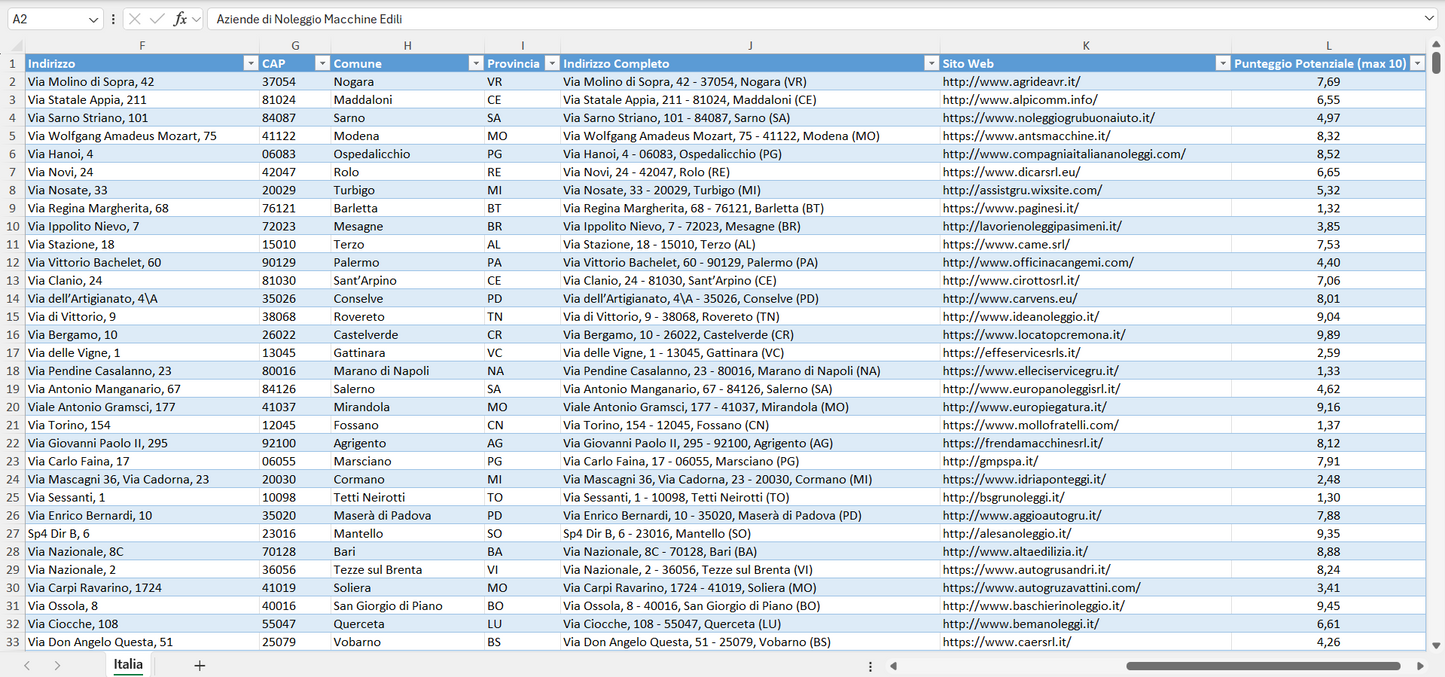Viewport: 1445px width, 677px height.
Task: Switch to the Italia sheet tab
Action: tap(128, 664)
